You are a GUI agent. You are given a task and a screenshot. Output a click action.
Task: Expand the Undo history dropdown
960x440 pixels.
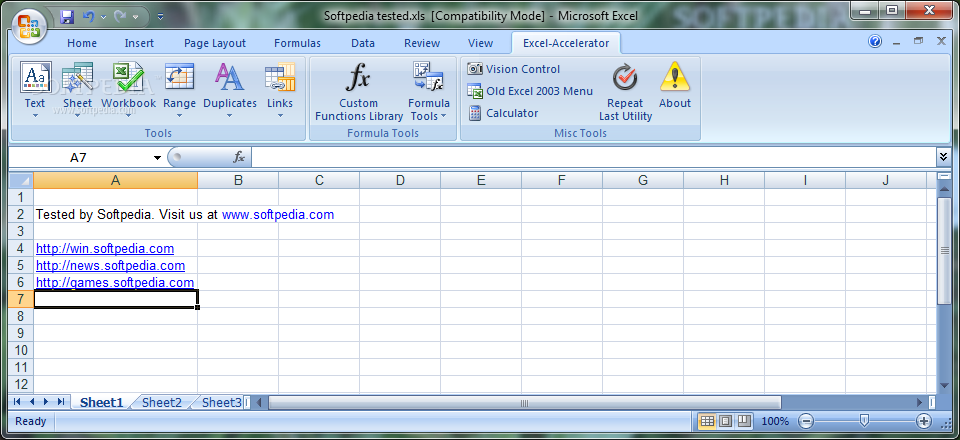coord(102,17)
